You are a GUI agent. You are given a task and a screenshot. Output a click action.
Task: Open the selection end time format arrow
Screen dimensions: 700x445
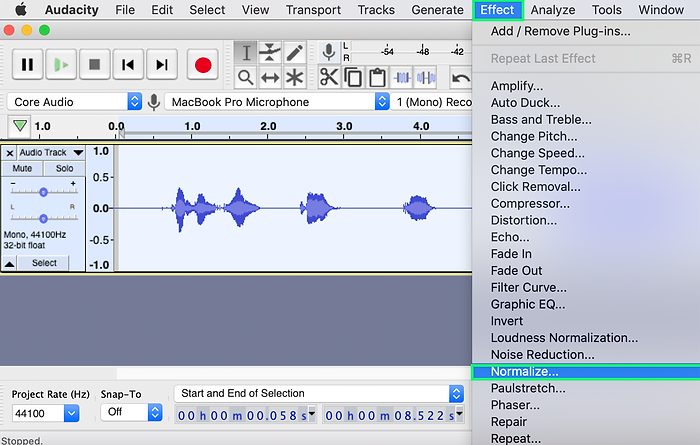tap(459, 414)
